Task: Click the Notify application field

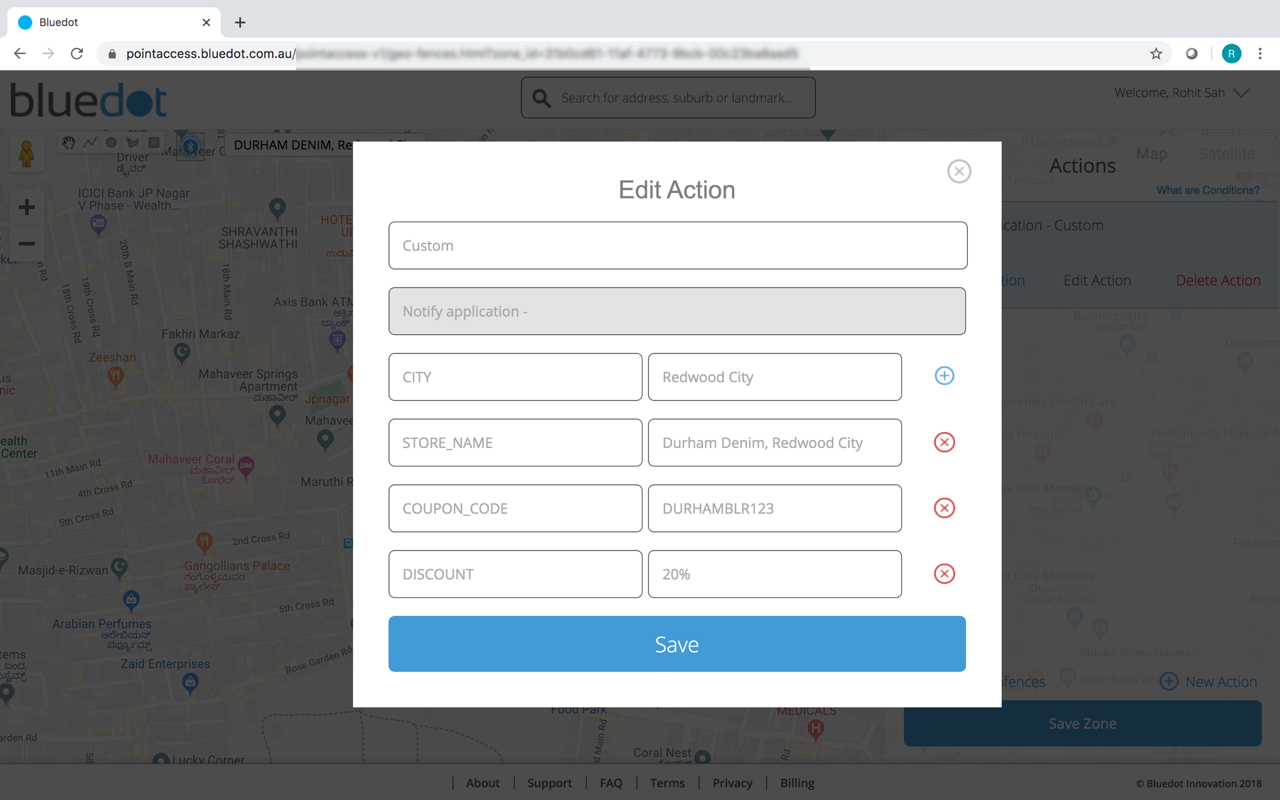Action: pyautogui.click(x=677, y=311)
